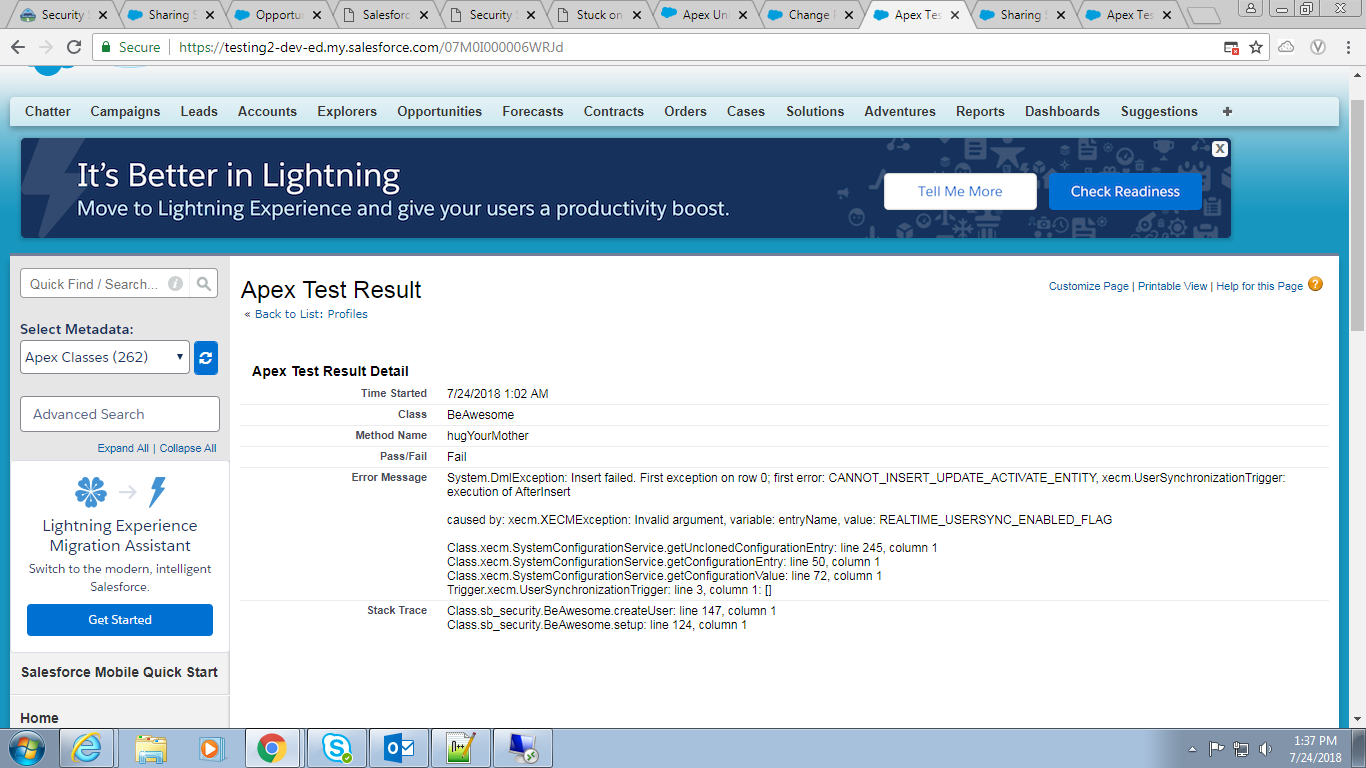The width and height of the screenshot is (1366, 768).
Task: Bookmark this page with the star icon
Action: pyautogui.click(x=1256, y=47)
